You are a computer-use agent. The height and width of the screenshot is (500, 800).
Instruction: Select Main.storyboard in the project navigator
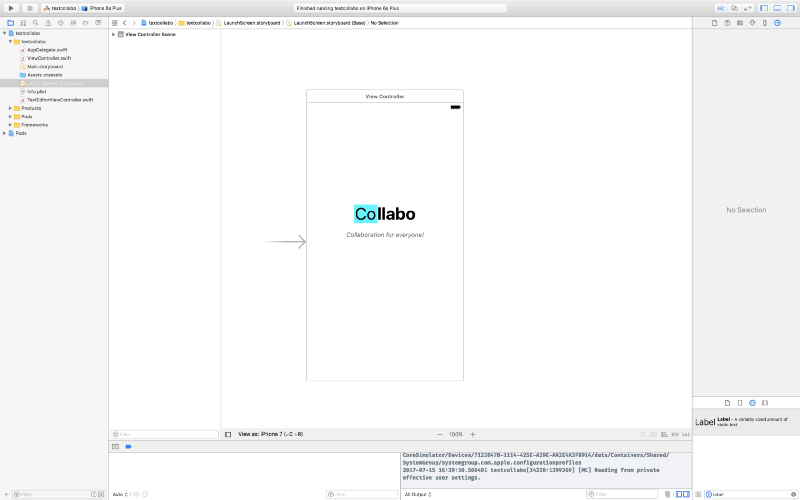pos(44,66)
